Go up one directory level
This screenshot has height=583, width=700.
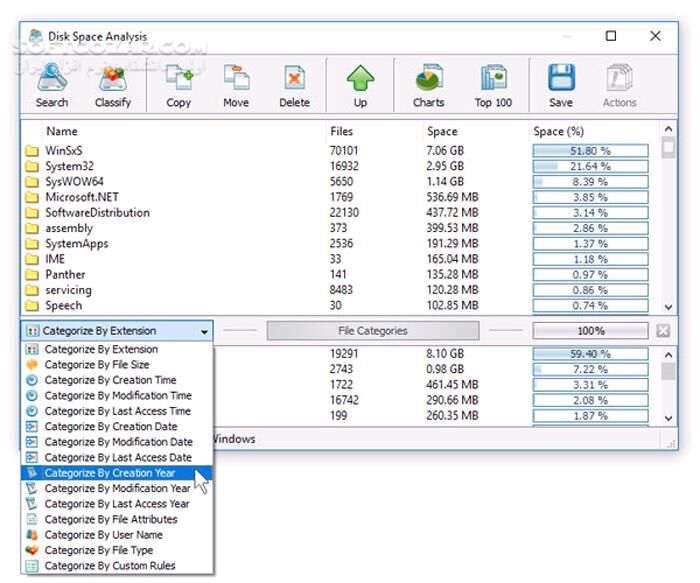(360, 84)
